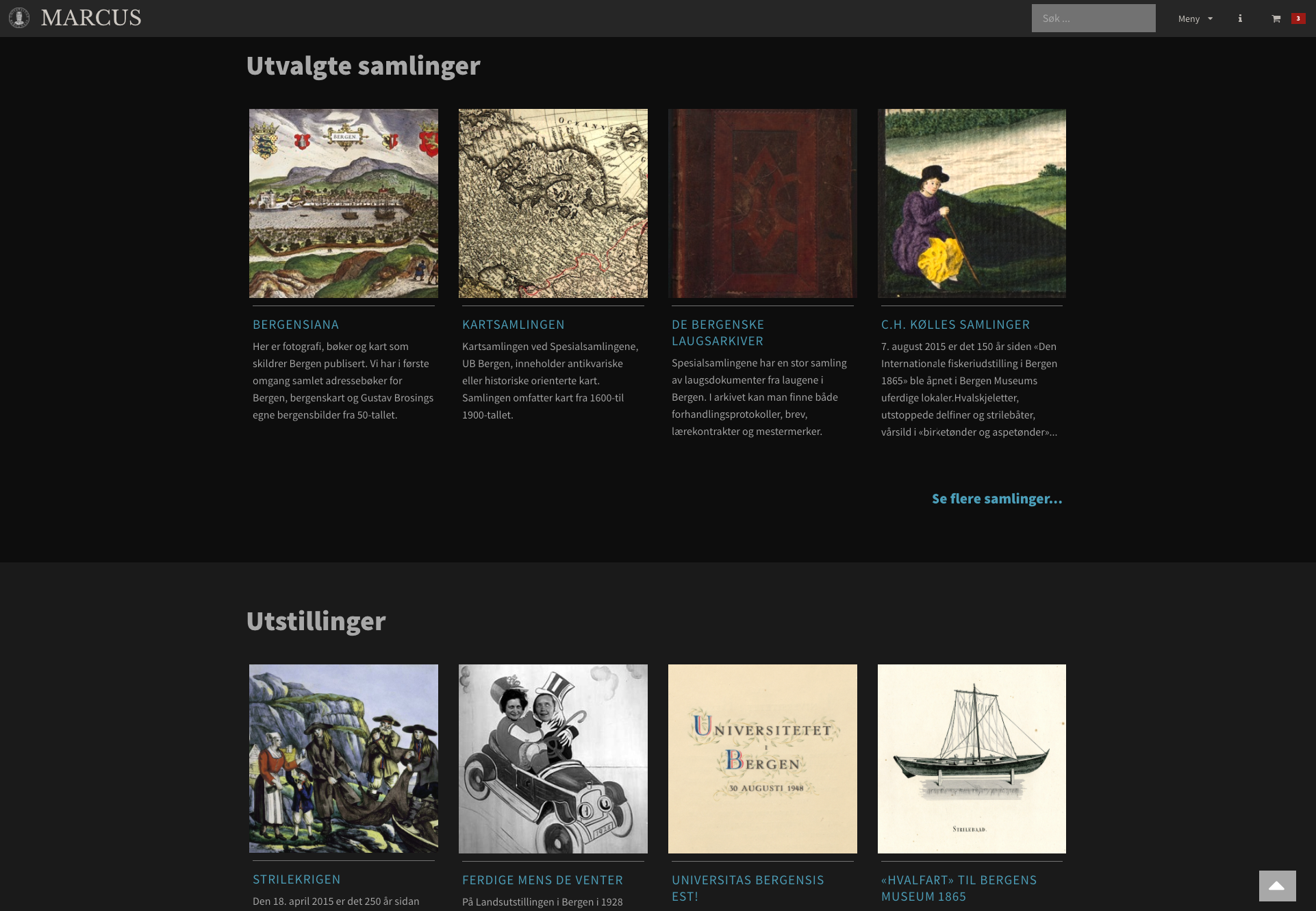1316x911 pixels.
Task: Click the scroll-to-top arrow button
Action: [1277, 886]
